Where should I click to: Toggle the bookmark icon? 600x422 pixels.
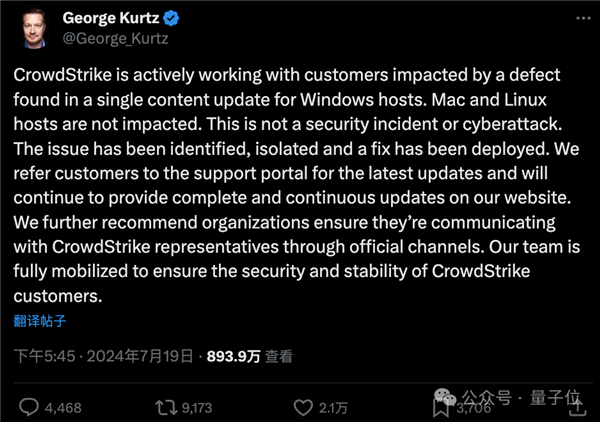[x=440, y=407]
